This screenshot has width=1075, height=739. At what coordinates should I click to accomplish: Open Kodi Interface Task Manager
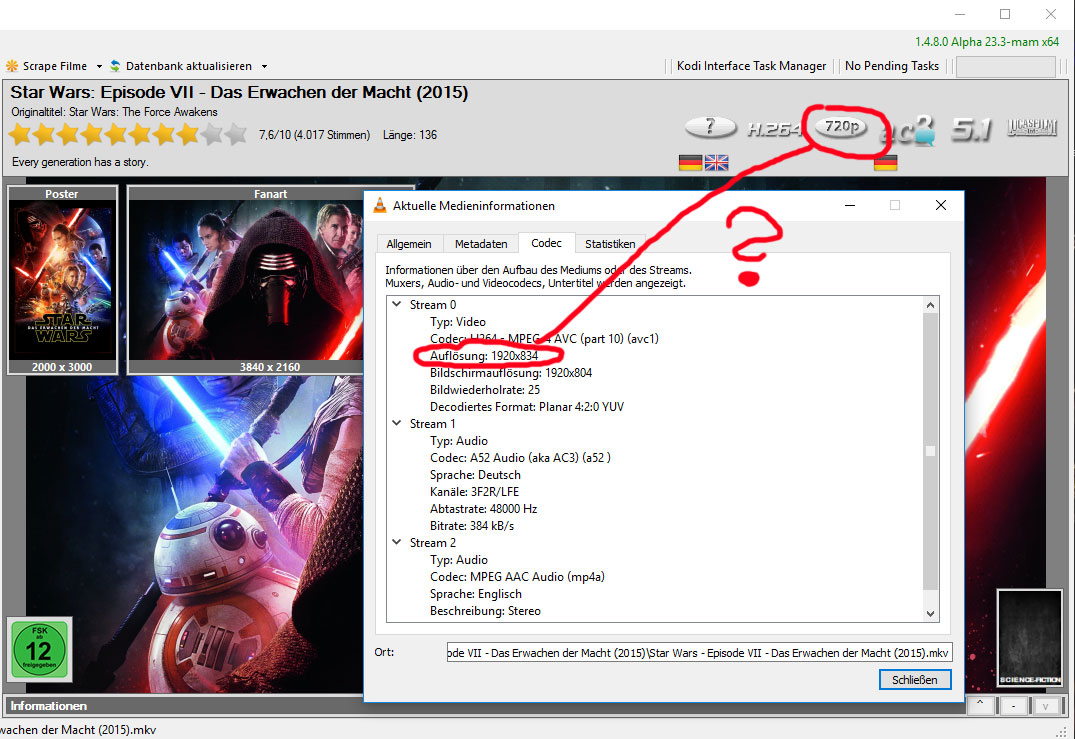click(x=751, y=66)
